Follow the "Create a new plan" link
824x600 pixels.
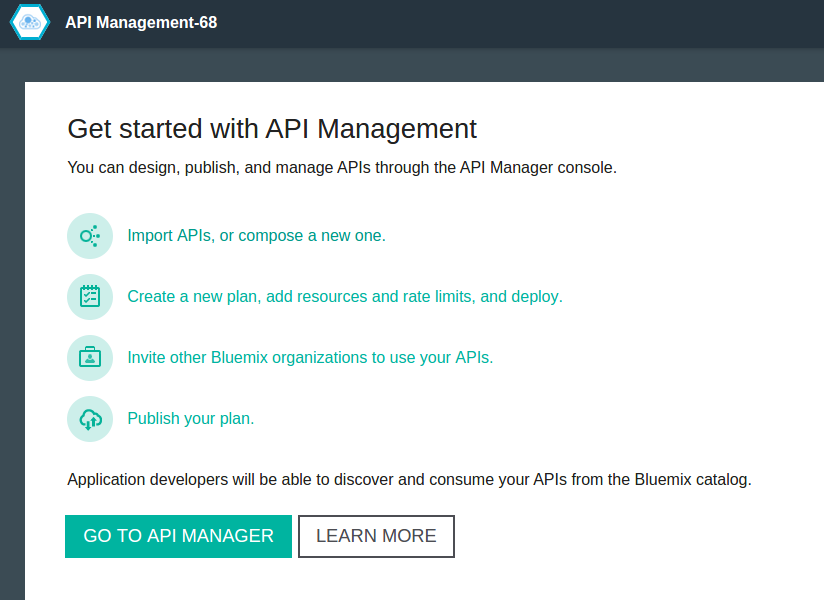(x=344, y=296)
